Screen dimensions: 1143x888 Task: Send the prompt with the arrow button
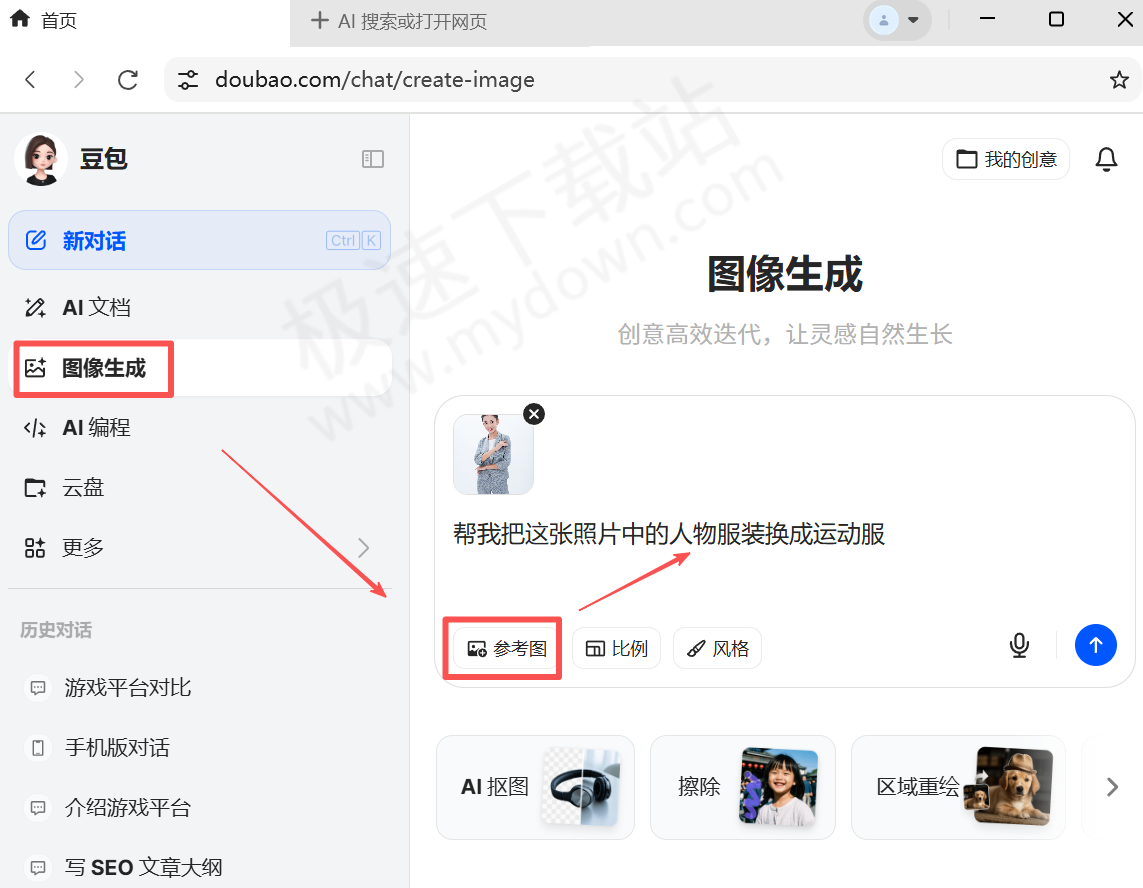pyautogui.click(x=1096, y=645)
